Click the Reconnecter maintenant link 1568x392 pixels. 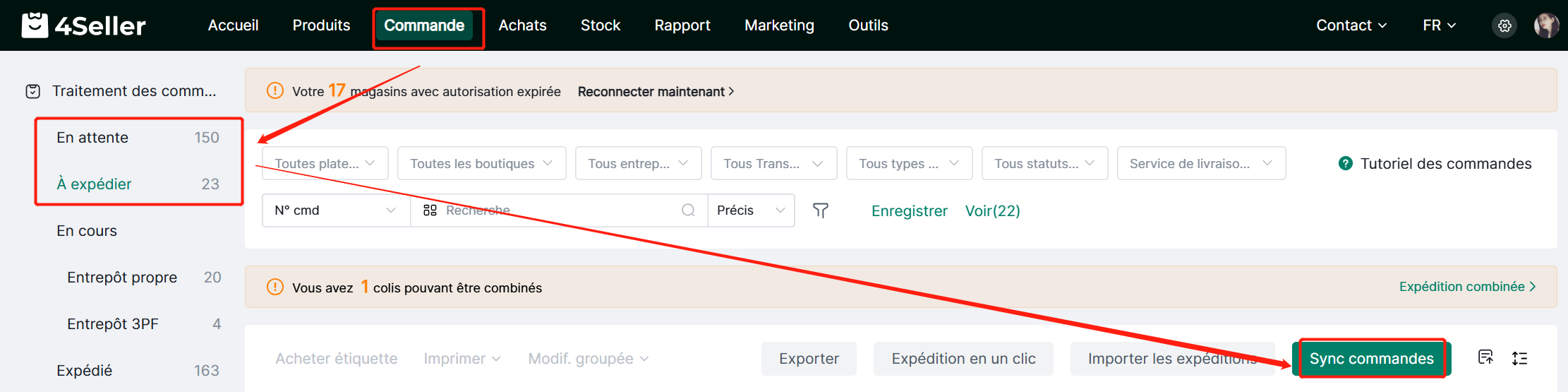(656, 92)
